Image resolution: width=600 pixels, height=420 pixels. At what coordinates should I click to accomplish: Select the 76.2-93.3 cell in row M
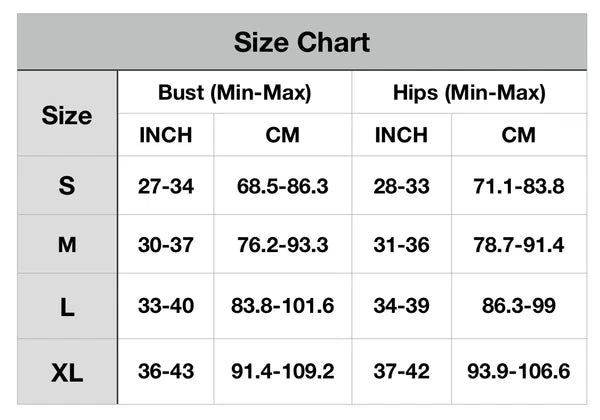pyautogui.click(x=282, y=244)
